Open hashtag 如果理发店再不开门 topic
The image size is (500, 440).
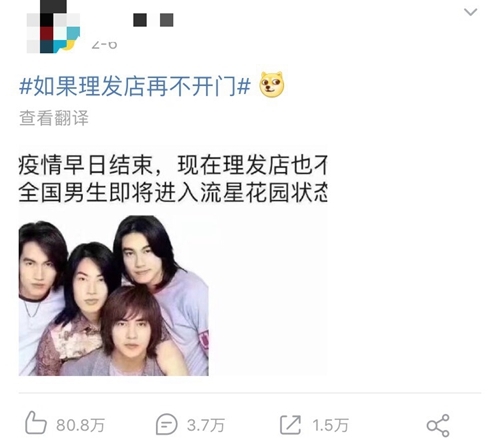pyautogui.click(x=135, y=86)
